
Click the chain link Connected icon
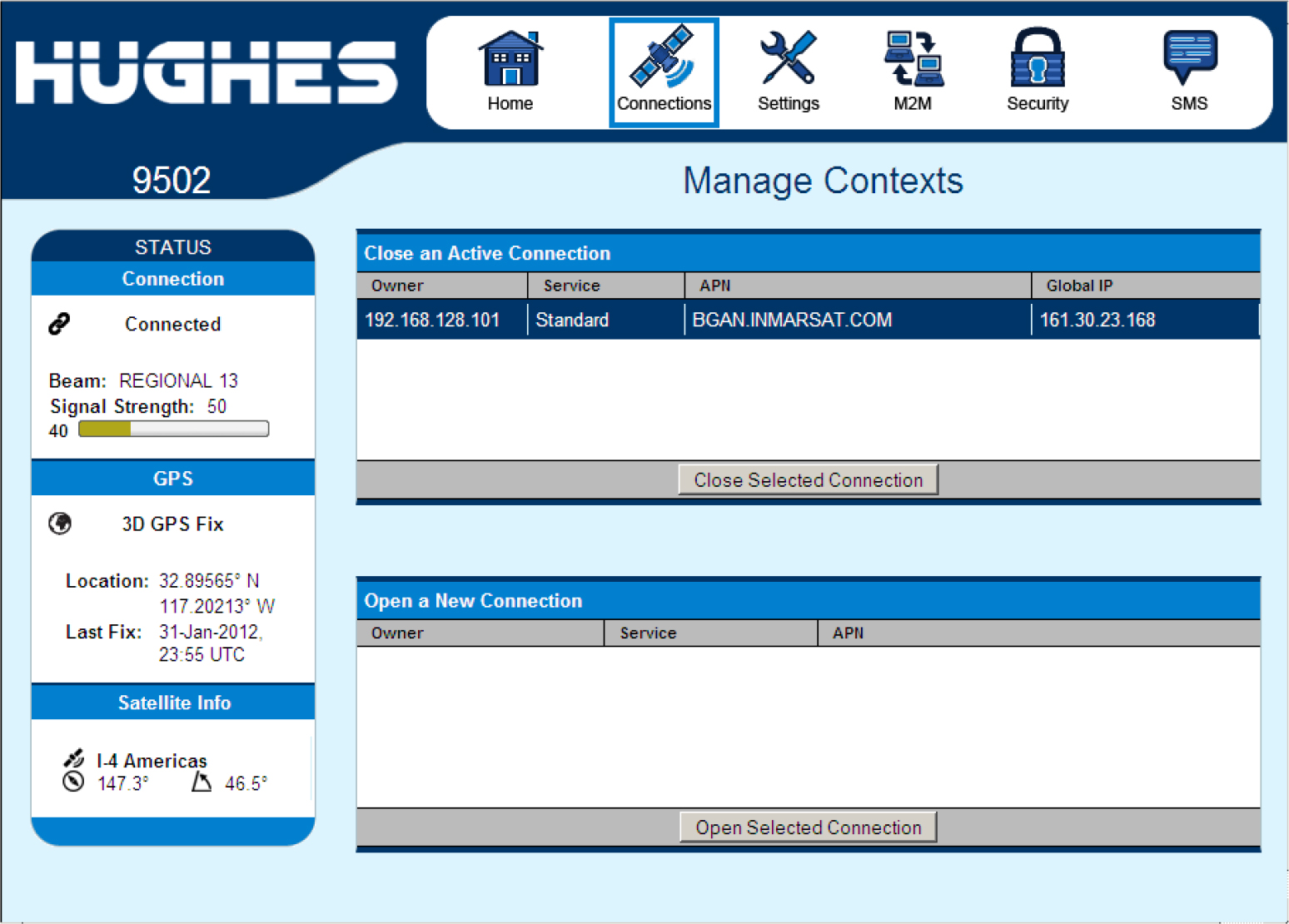[x=59, y=324]
